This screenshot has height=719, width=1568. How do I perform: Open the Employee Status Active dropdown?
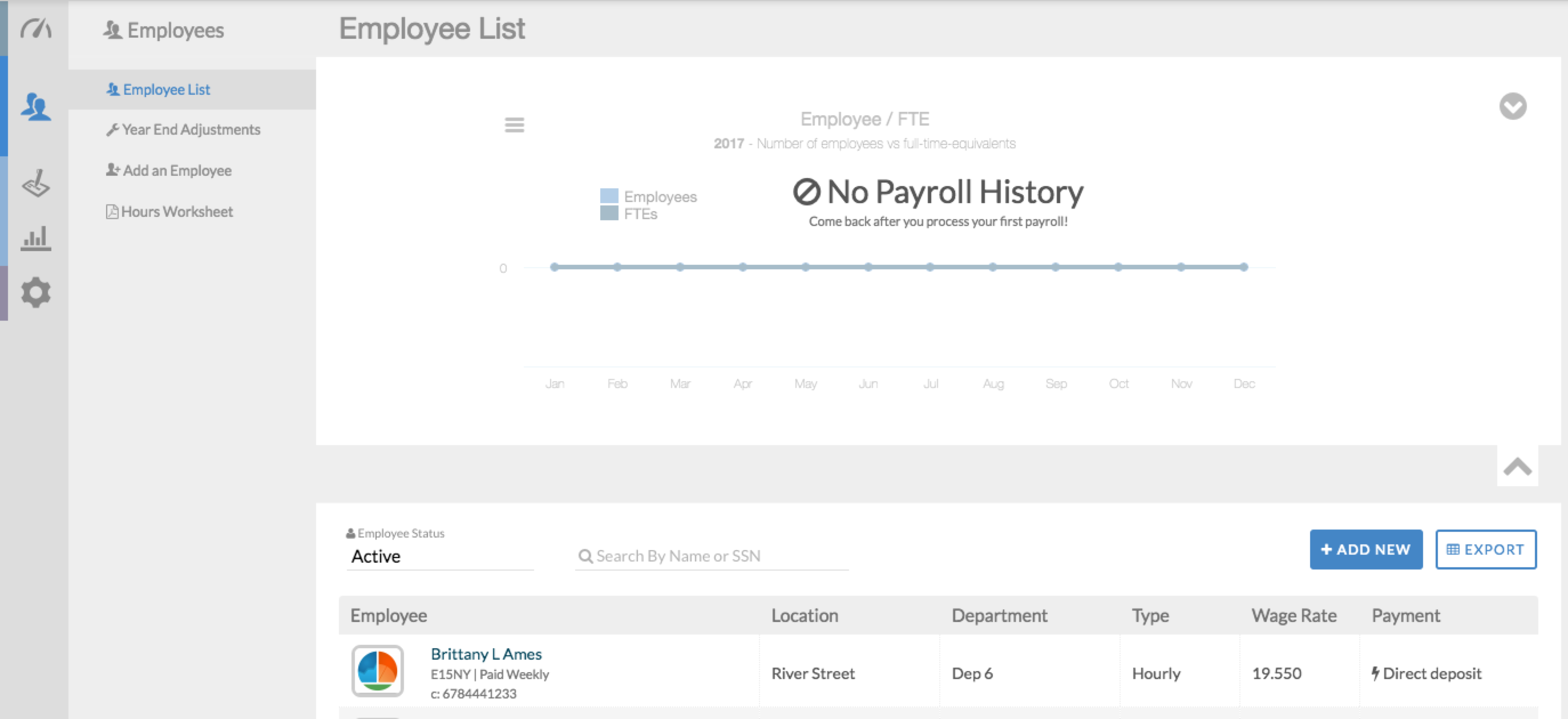440,556
